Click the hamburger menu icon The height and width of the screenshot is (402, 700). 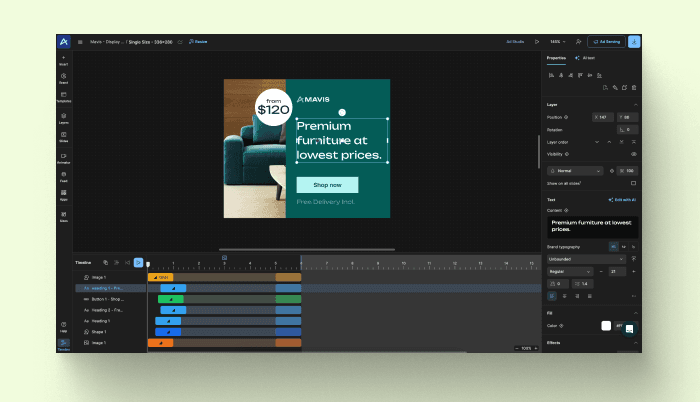coord(80,42)
